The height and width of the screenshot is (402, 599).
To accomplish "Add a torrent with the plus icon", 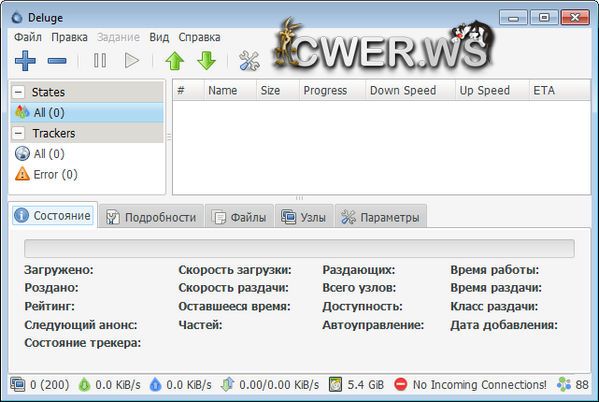I will 26,60.
